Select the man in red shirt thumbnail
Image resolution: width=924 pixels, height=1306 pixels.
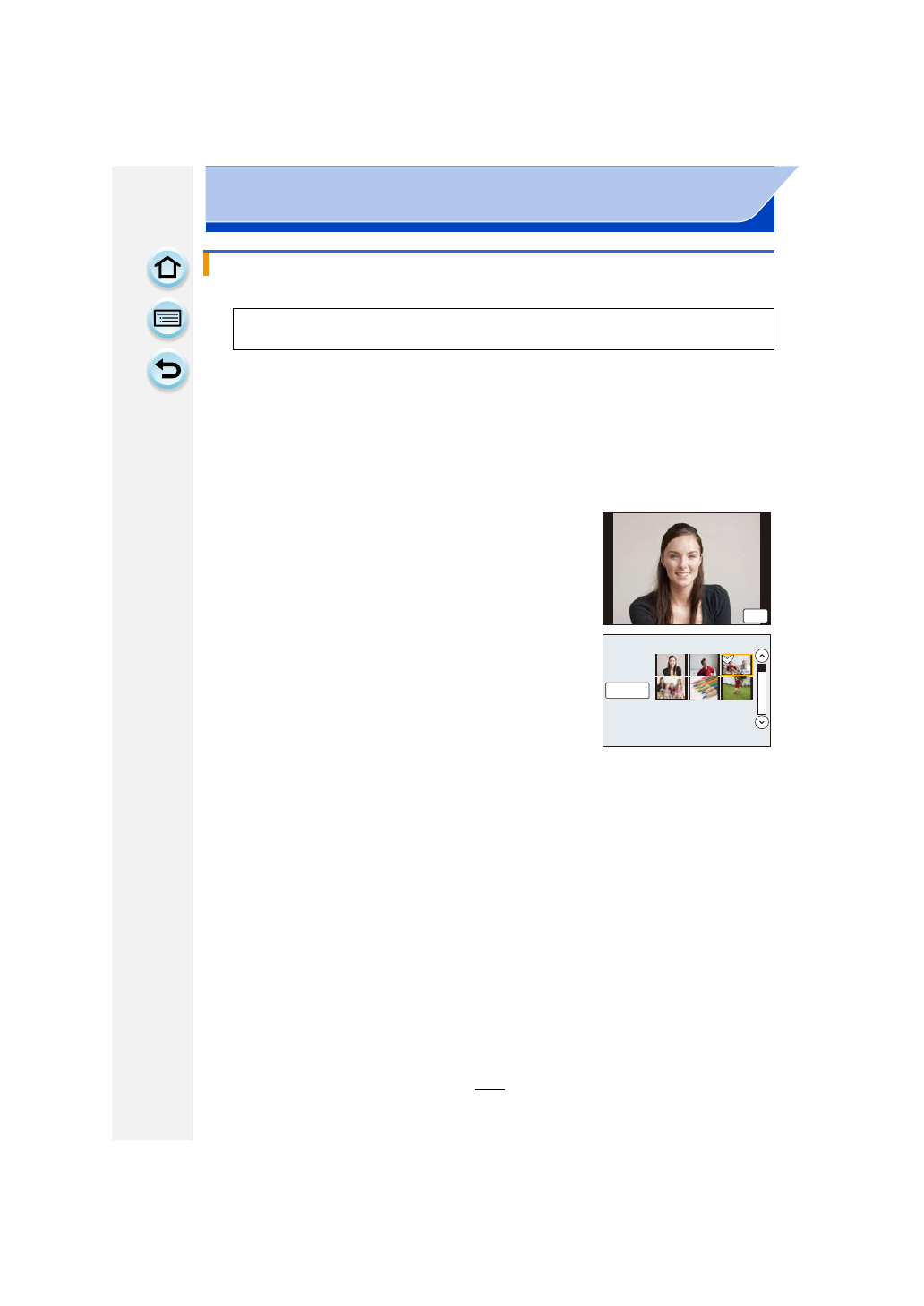704,665
